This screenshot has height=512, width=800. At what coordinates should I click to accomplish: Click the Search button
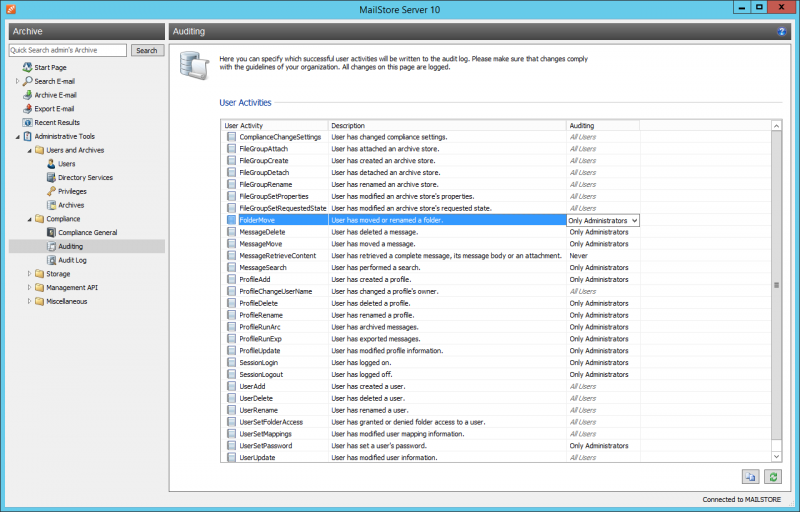pyautogui.click(x=147, y=50)
